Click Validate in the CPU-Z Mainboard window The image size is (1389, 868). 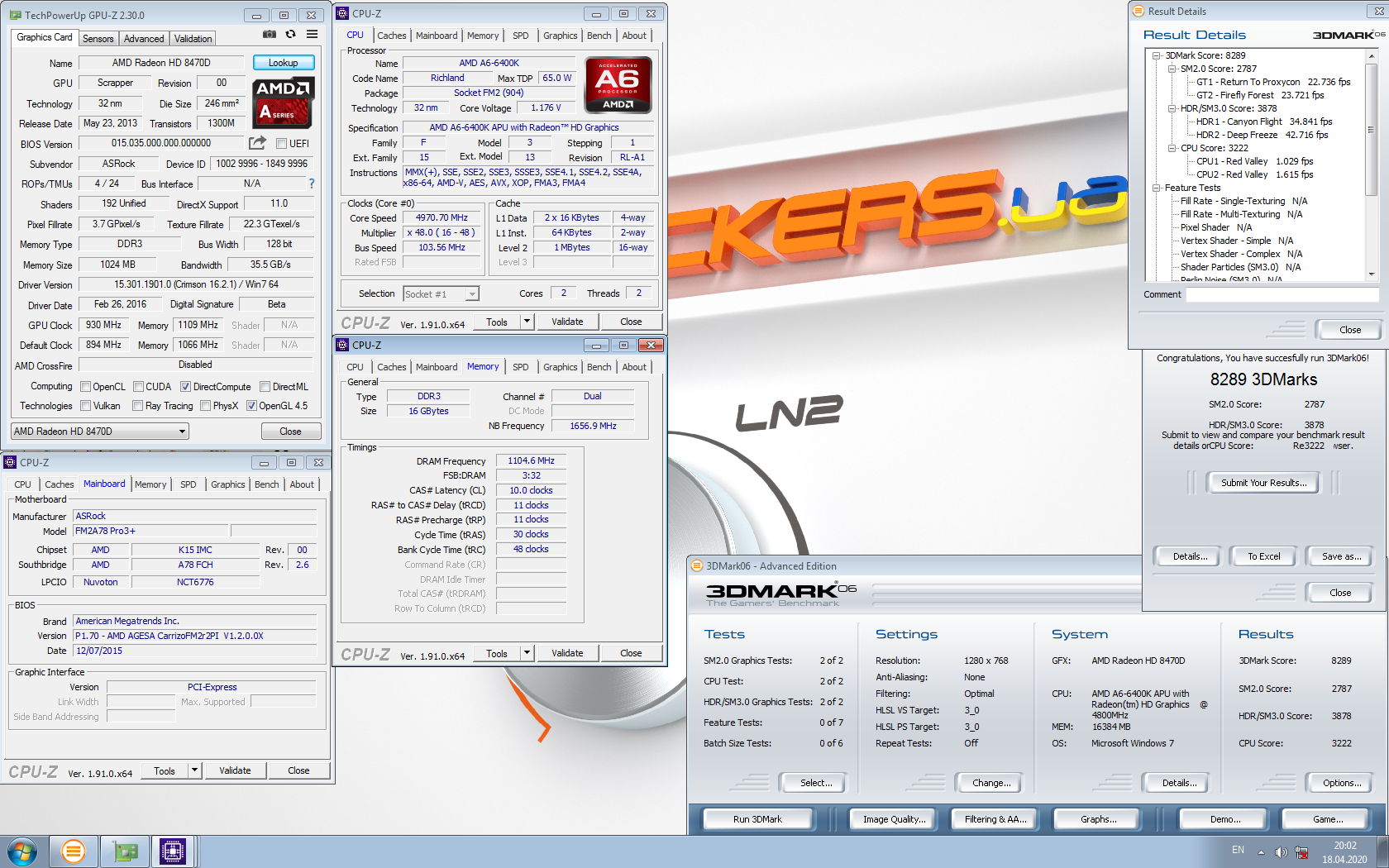pos(235,770)
